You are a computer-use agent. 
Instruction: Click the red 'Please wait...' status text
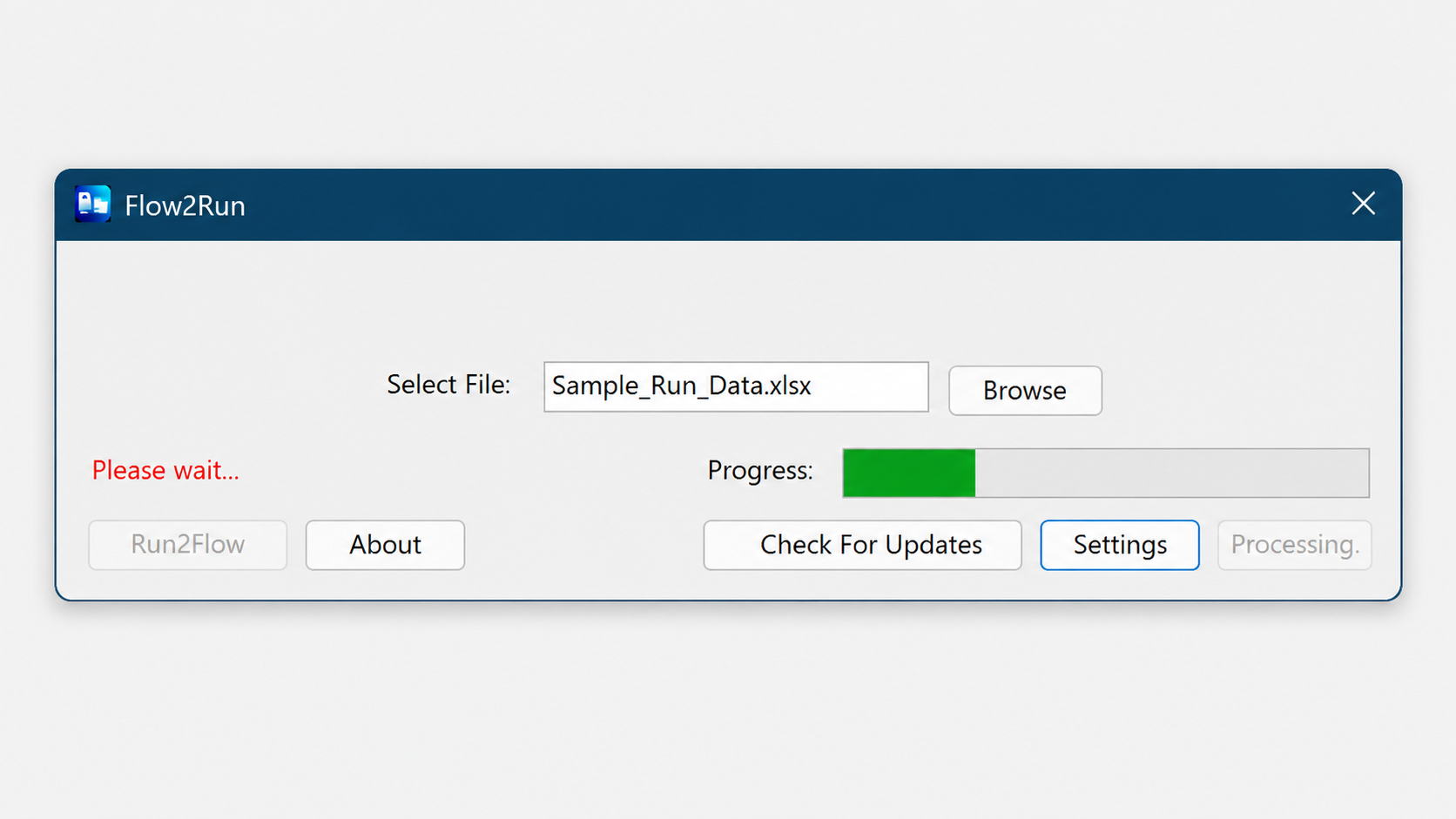tap(165, 470)
